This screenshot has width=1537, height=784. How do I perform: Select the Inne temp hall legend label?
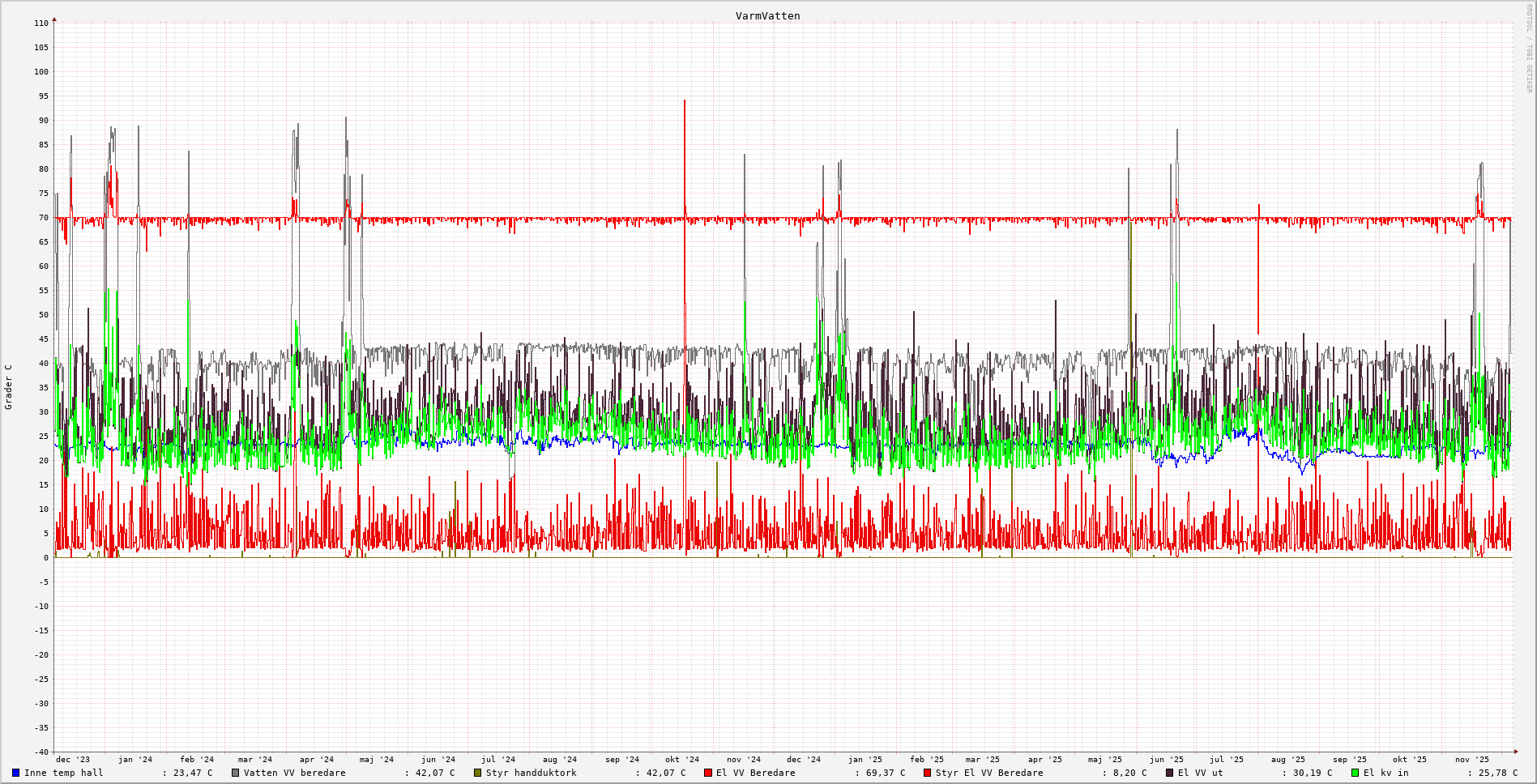click(63, 773)
